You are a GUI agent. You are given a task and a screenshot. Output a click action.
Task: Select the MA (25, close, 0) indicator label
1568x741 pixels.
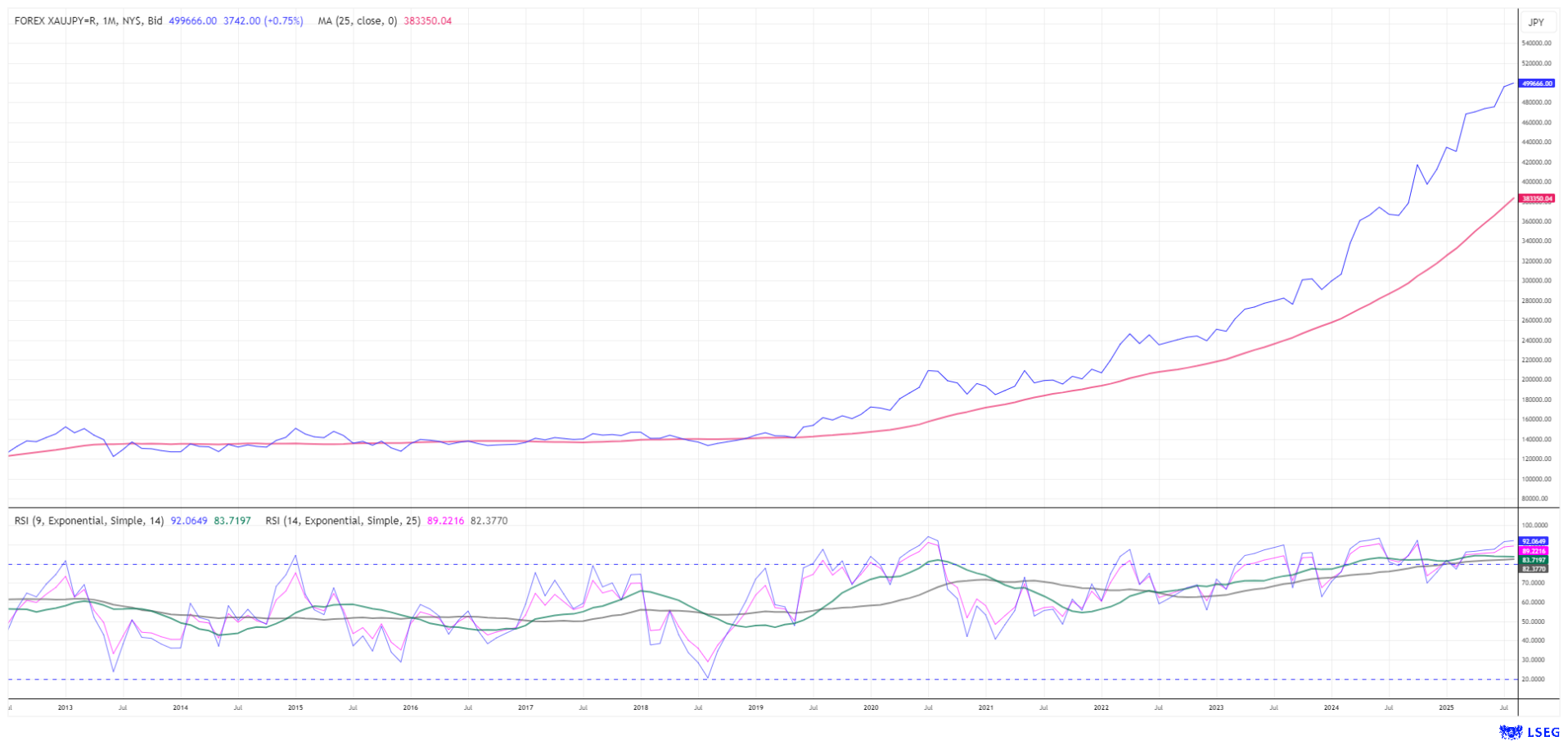pyautogui.click(x=357, y=21)
